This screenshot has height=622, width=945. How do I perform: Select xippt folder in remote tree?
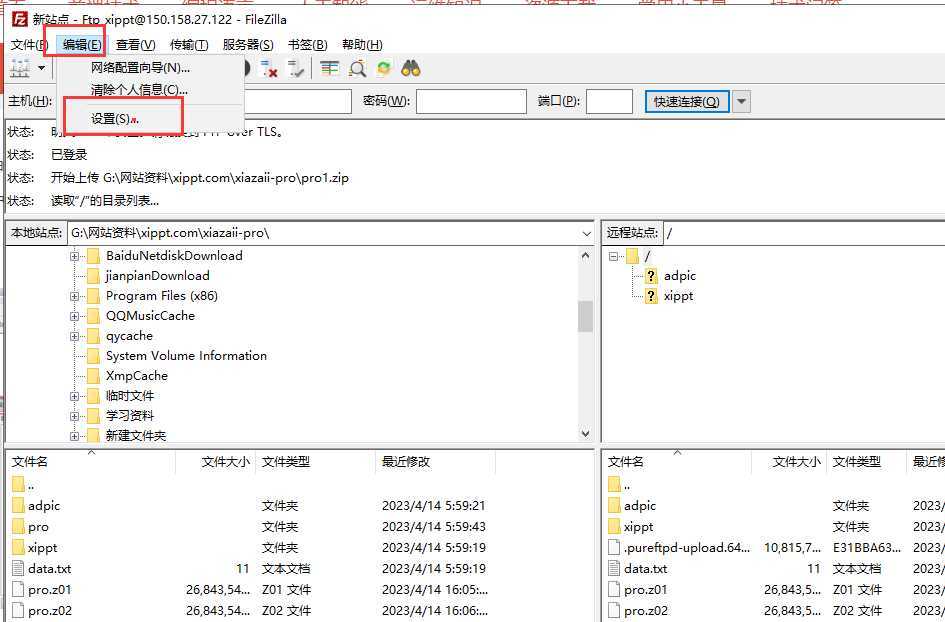(x=678, y=296)
